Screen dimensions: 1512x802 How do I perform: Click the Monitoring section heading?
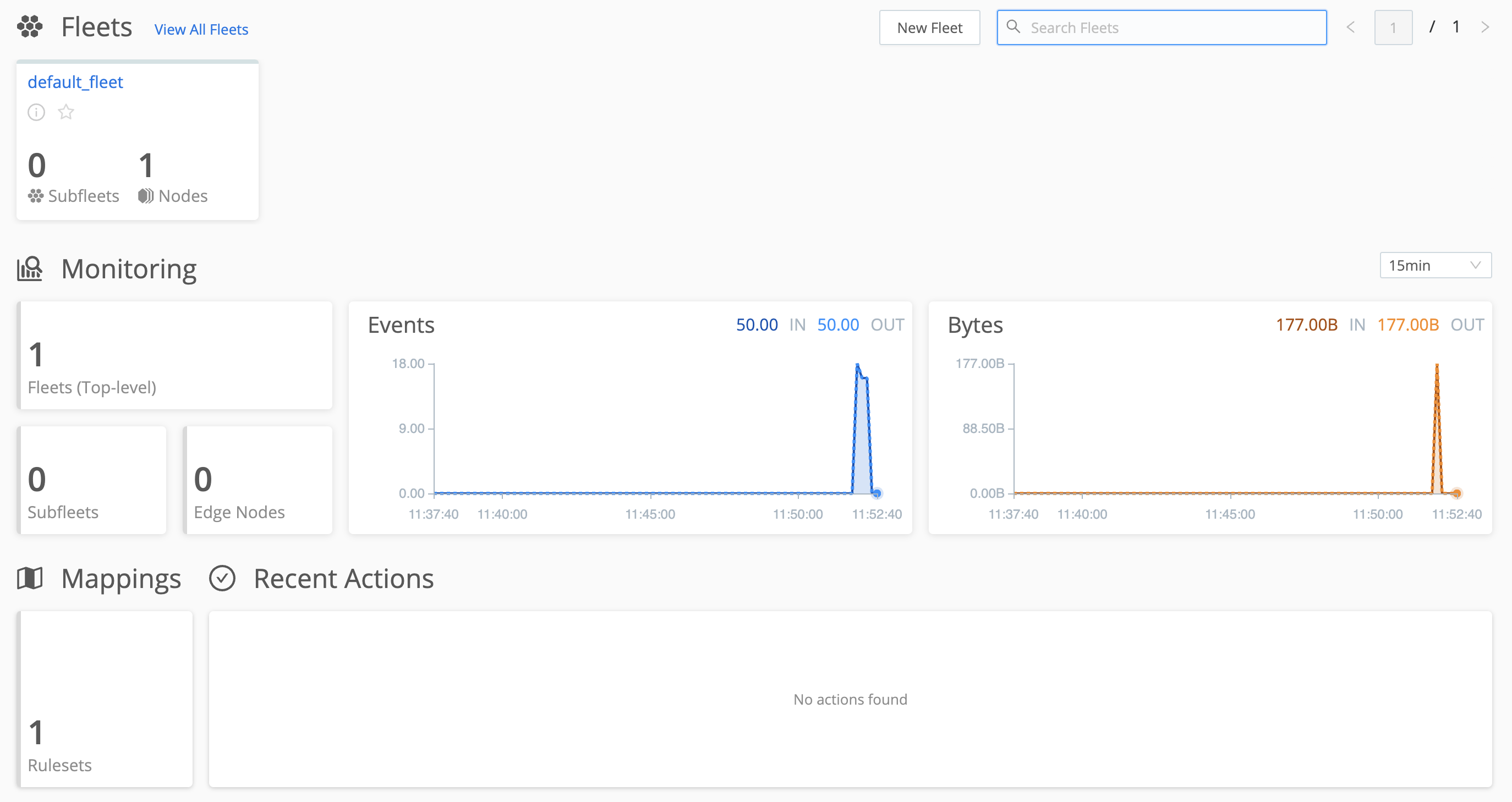tap(129, 270)
